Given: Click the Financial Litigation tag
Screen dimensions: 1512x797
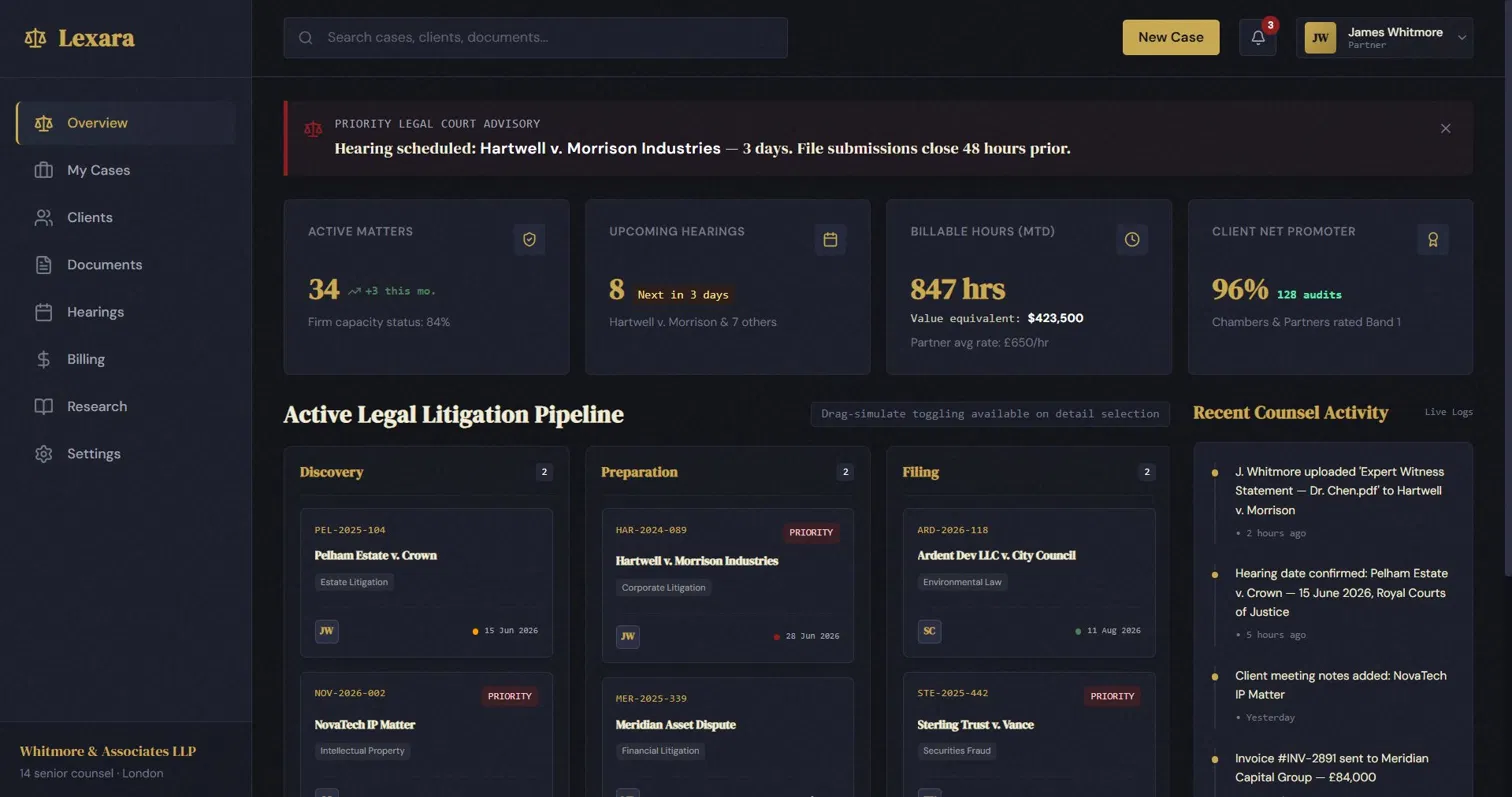Looking at the screenshot, I should tap(660, 751).
